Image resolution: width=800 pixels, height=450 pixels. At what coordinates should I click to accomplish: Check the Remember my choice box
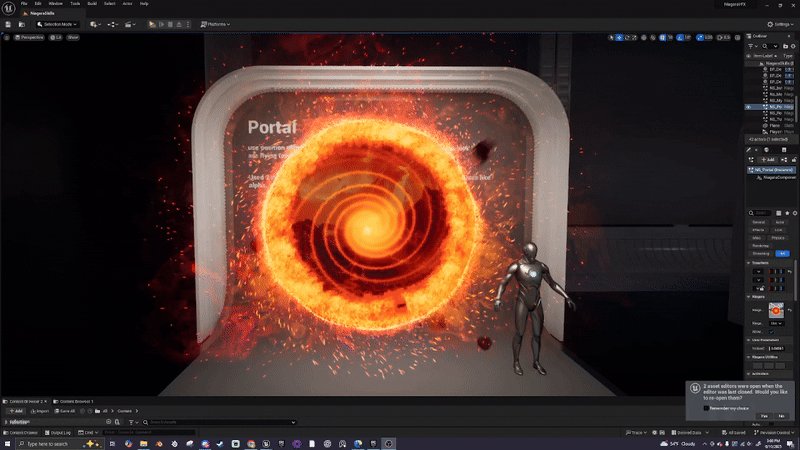(x=706, y=408)
